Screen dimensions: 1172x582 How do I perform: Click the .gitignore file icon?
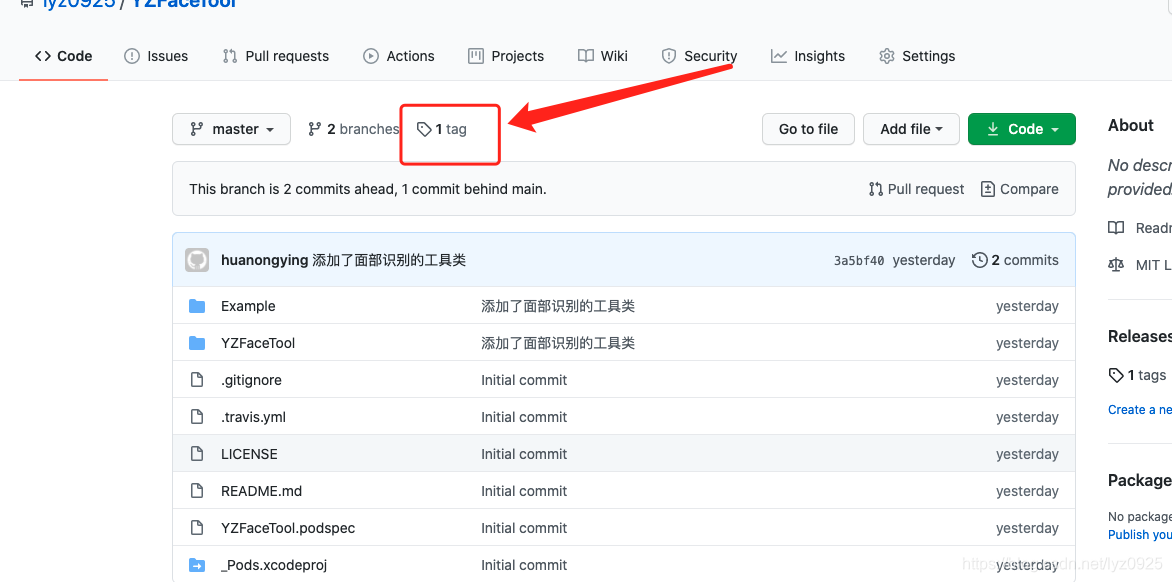click(x=197, y=380)
